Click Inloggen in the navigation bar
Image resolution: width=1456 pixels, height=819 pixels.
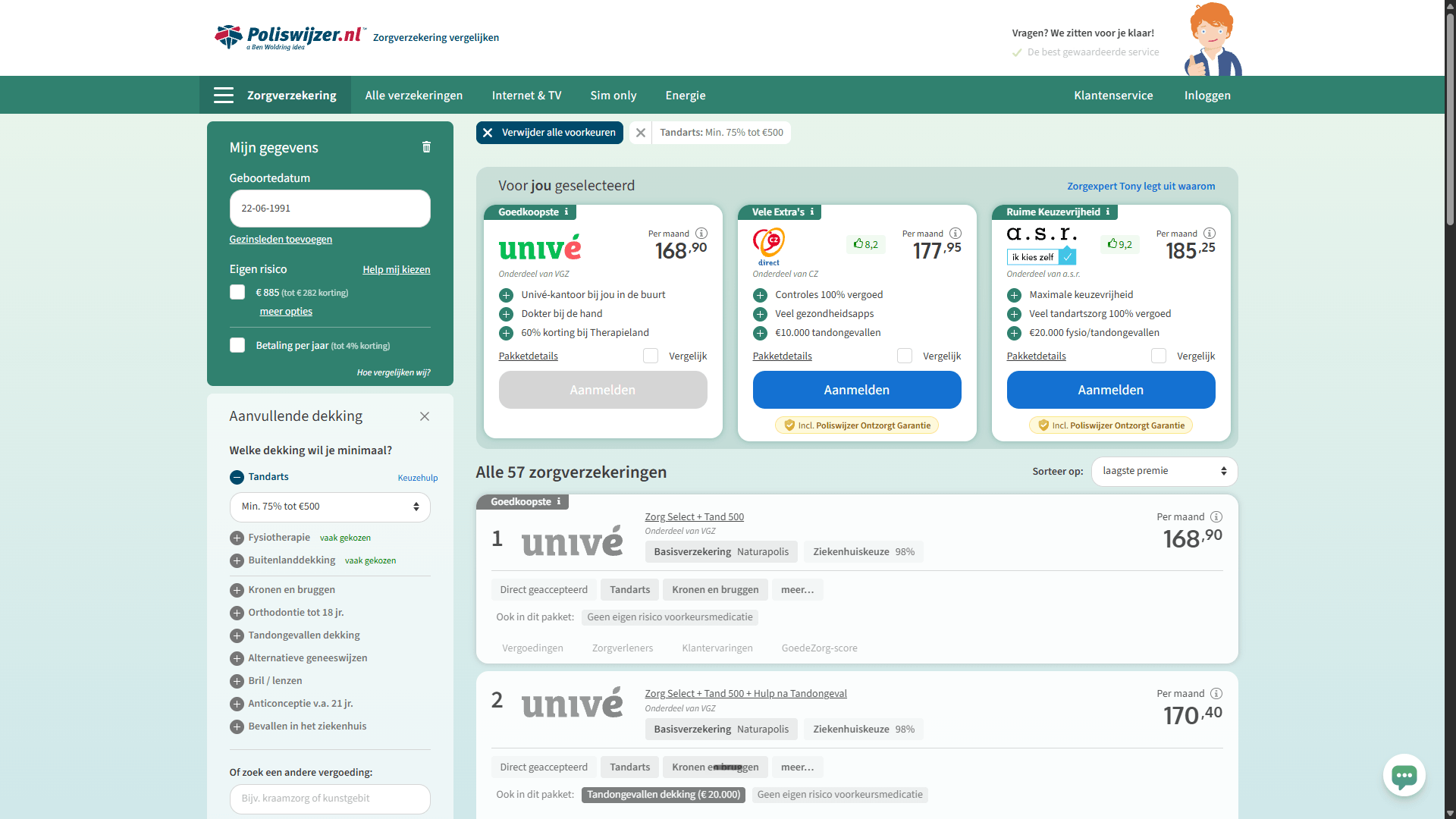tap(1207, 96)
